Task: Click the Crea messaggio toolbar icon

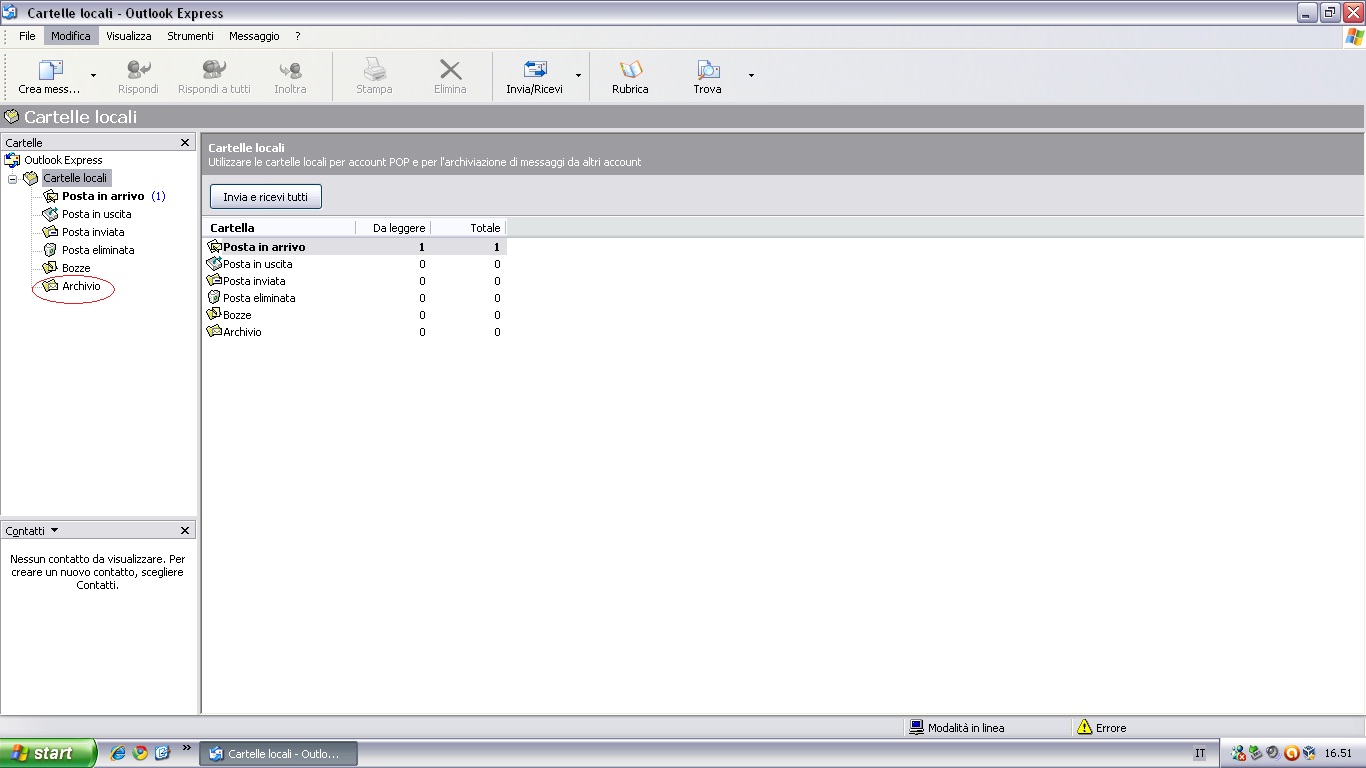Action: [50, 71]
